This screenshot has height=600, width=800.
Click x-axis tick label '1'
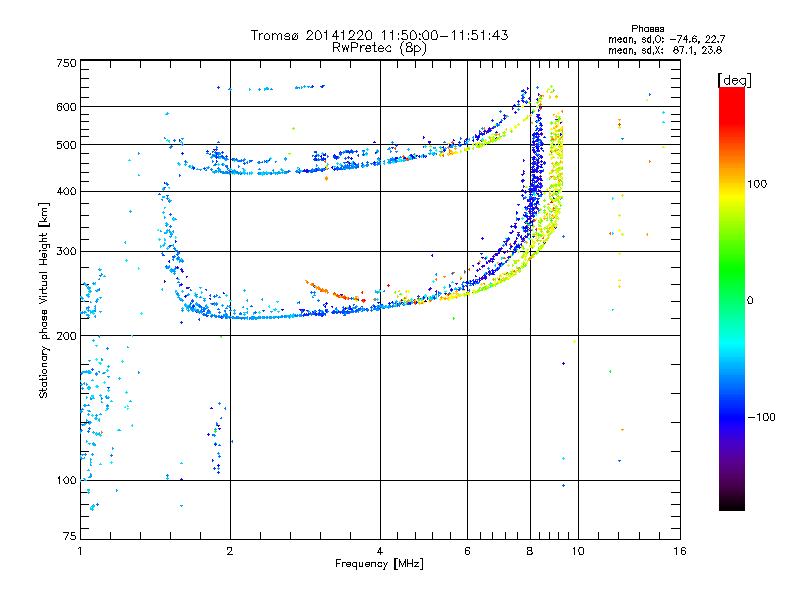pos(80,551)
